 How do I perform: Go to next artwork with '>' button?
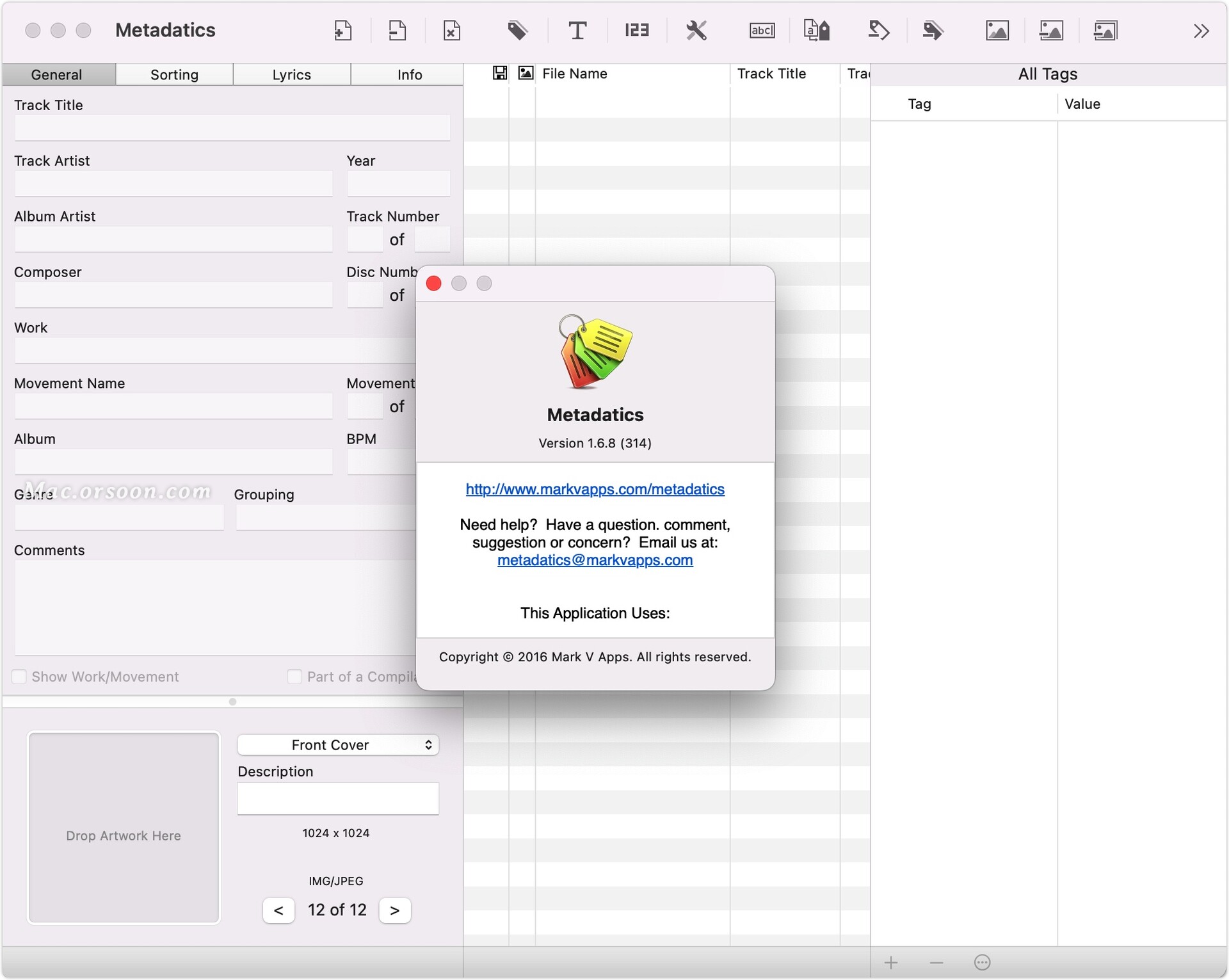click(x=394, y=910)
